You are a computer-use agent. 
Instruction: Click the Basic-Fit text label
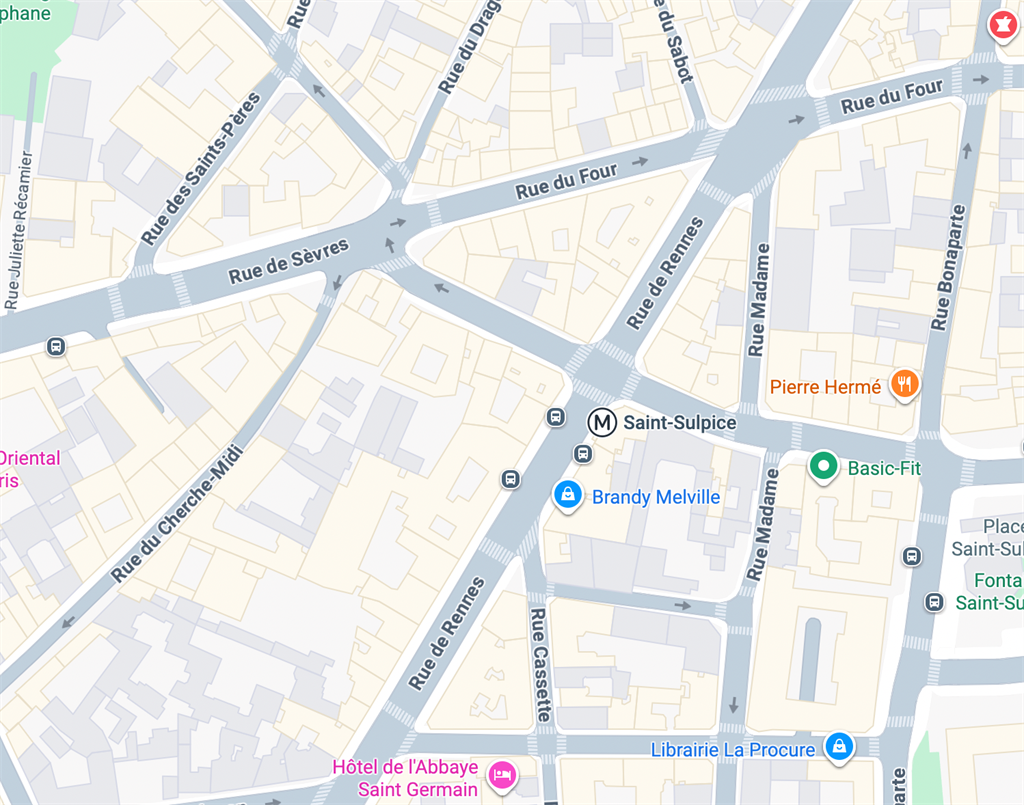coord(884,468)
